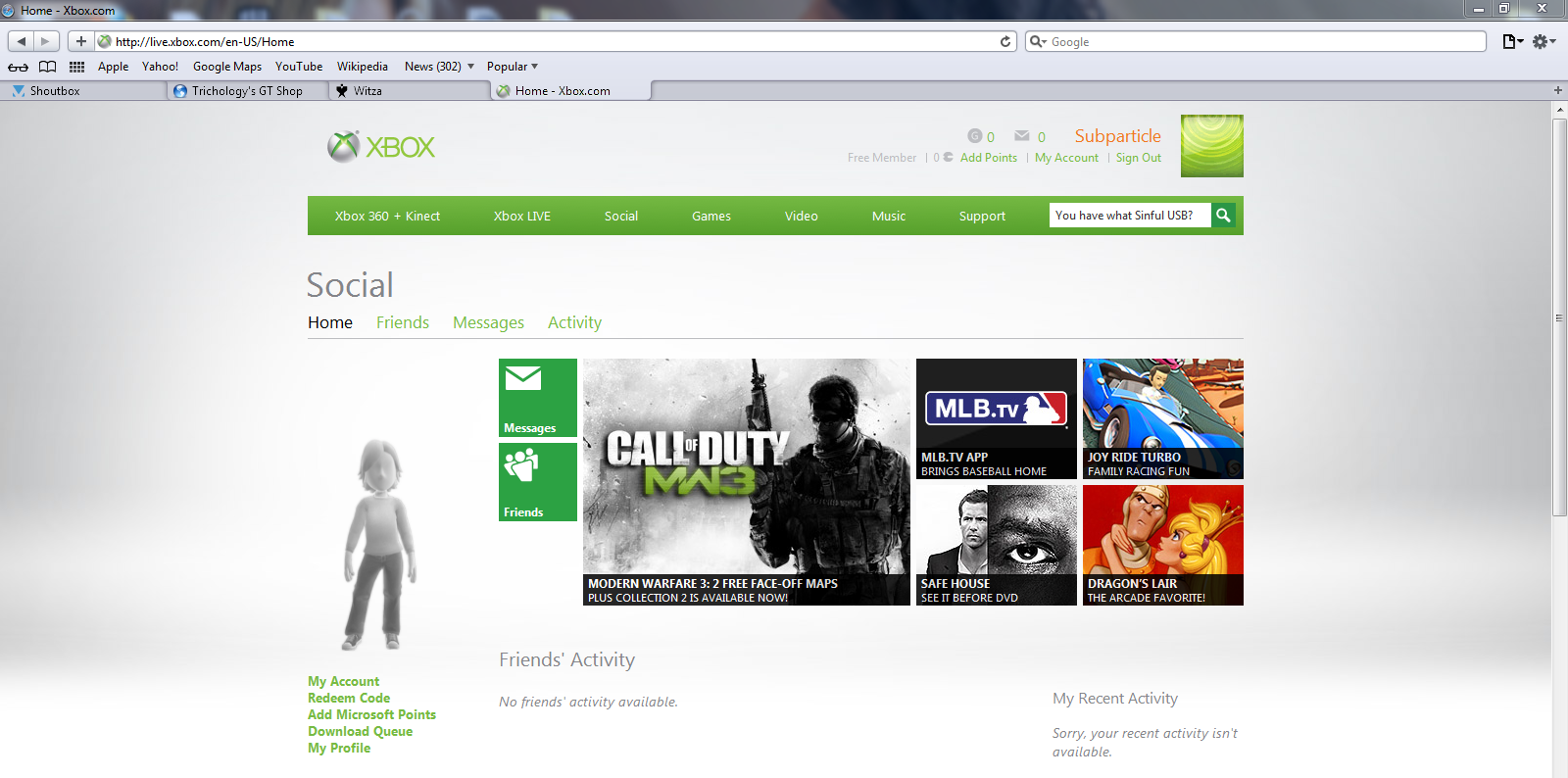1568x778 pixels.
Task: Open the Music menu
Action: click(889, 216)
